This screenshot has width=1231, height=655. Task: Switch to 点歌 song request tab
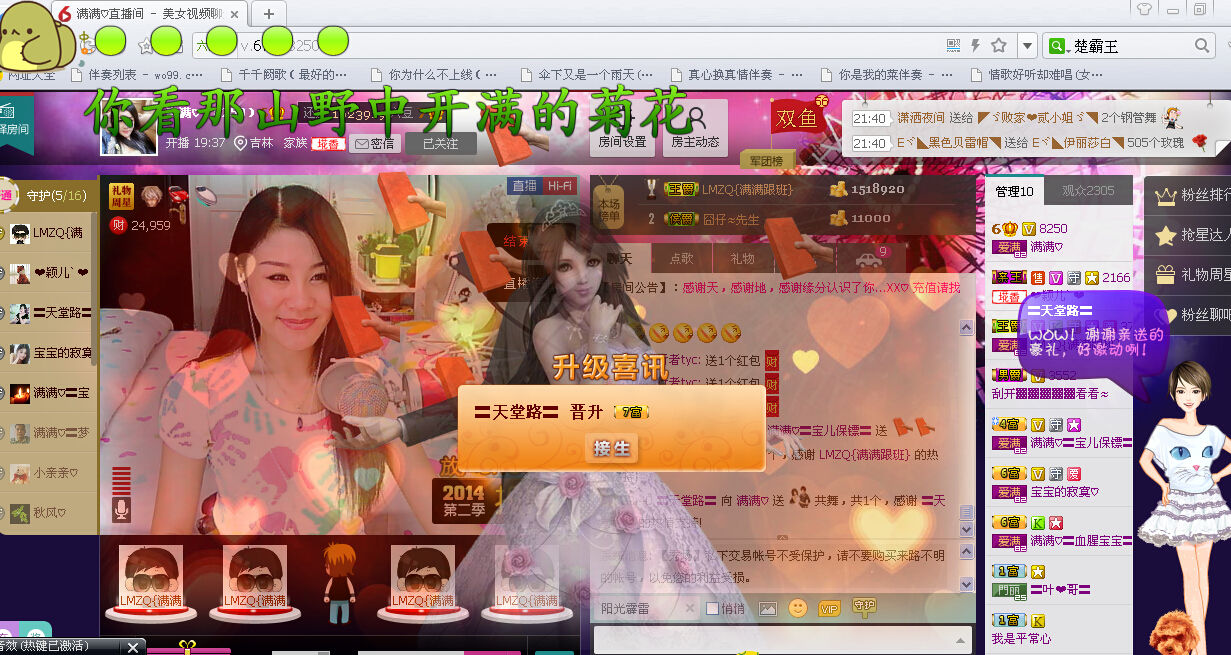[x=681, y=258]
